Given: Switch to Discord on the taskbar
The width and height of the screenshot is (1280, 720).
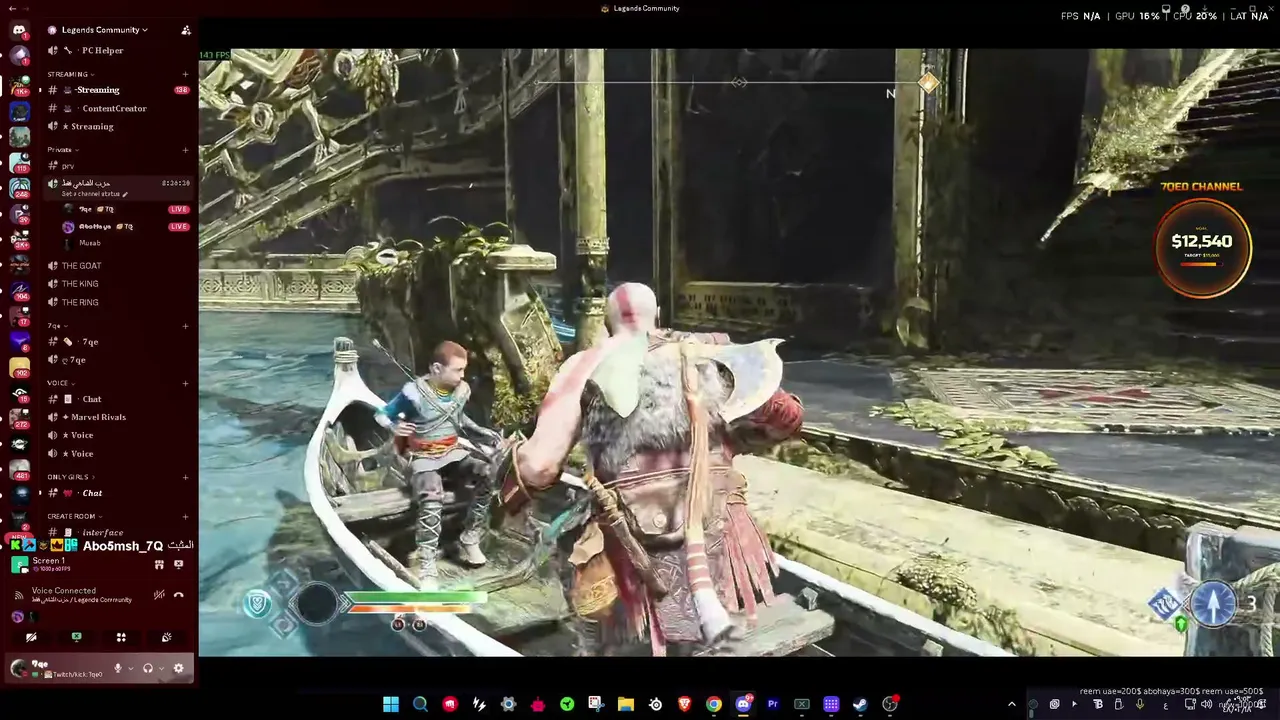Looking at the screenshot, I should (743, 704).
